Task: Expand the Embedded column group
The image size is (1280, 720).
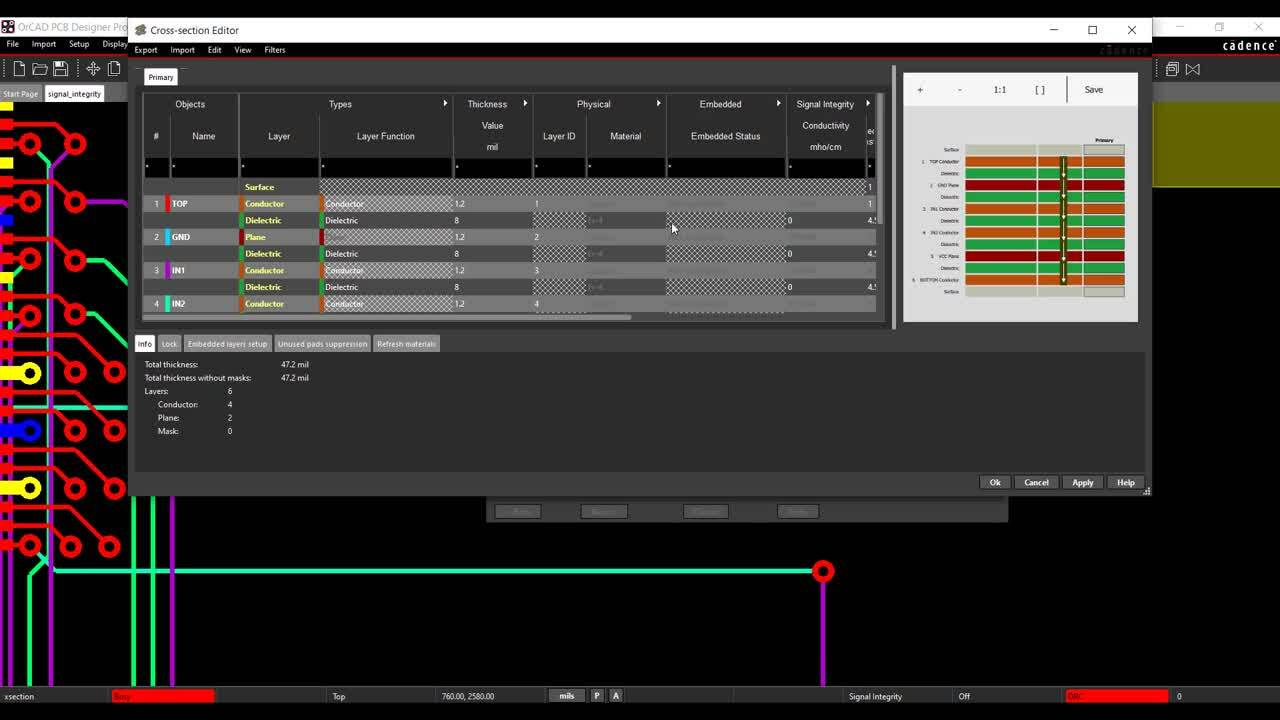Action: click(x=778, y=104)
